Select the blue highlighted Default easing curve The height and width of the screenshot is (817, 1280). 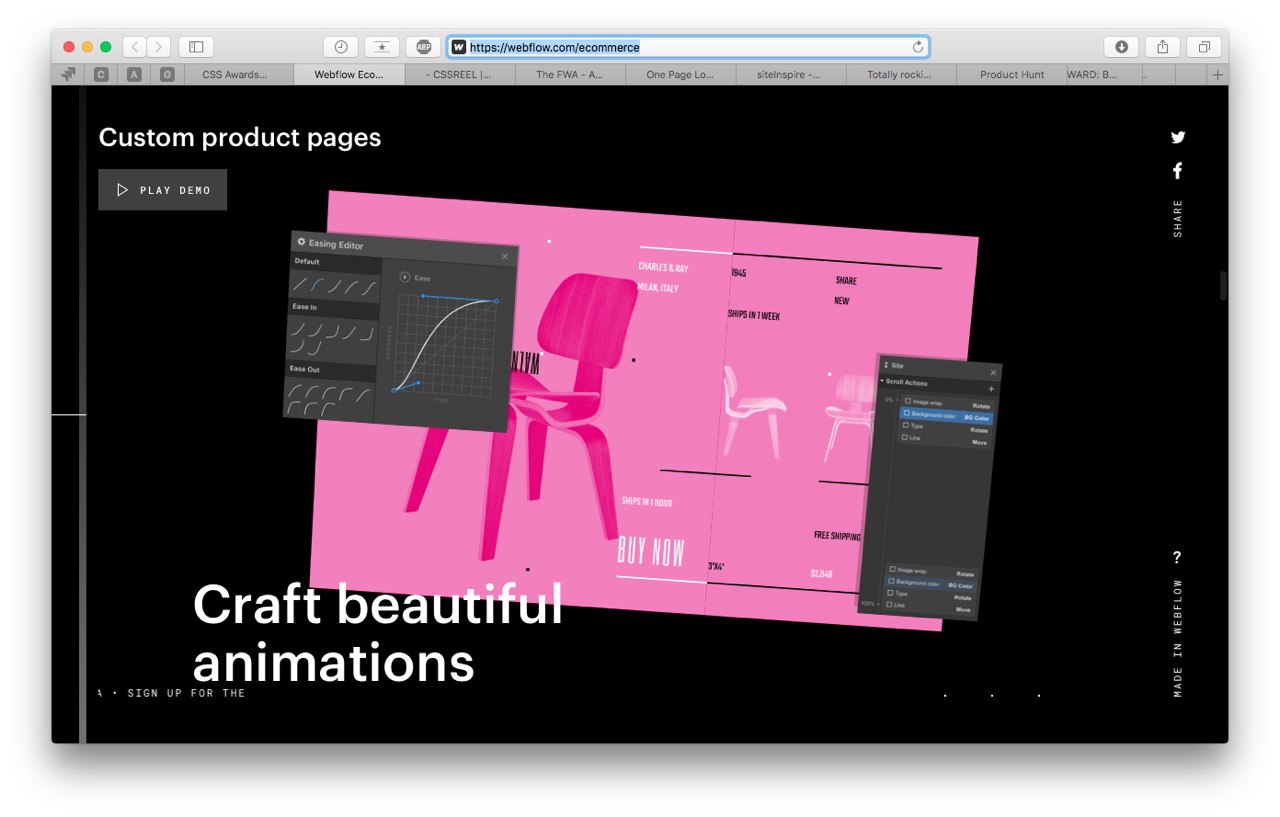317,285
